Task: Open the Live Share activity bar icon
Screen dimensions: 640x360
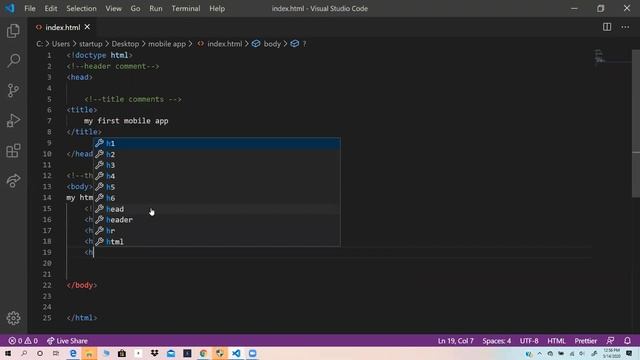Action: [13, 181]
